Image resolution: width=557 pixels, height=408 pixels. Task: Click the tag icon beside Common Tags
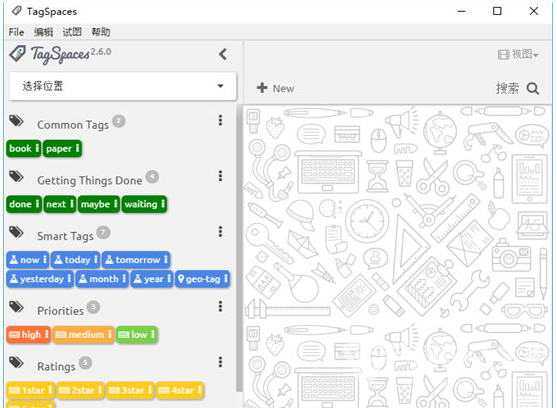[x=16, y=121]
